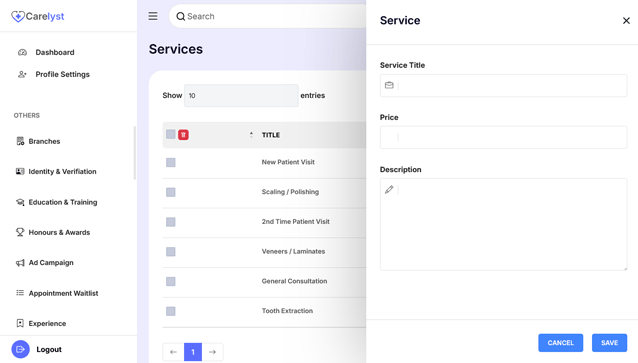Click the Scaling / Polishing title

coord(290,192)
